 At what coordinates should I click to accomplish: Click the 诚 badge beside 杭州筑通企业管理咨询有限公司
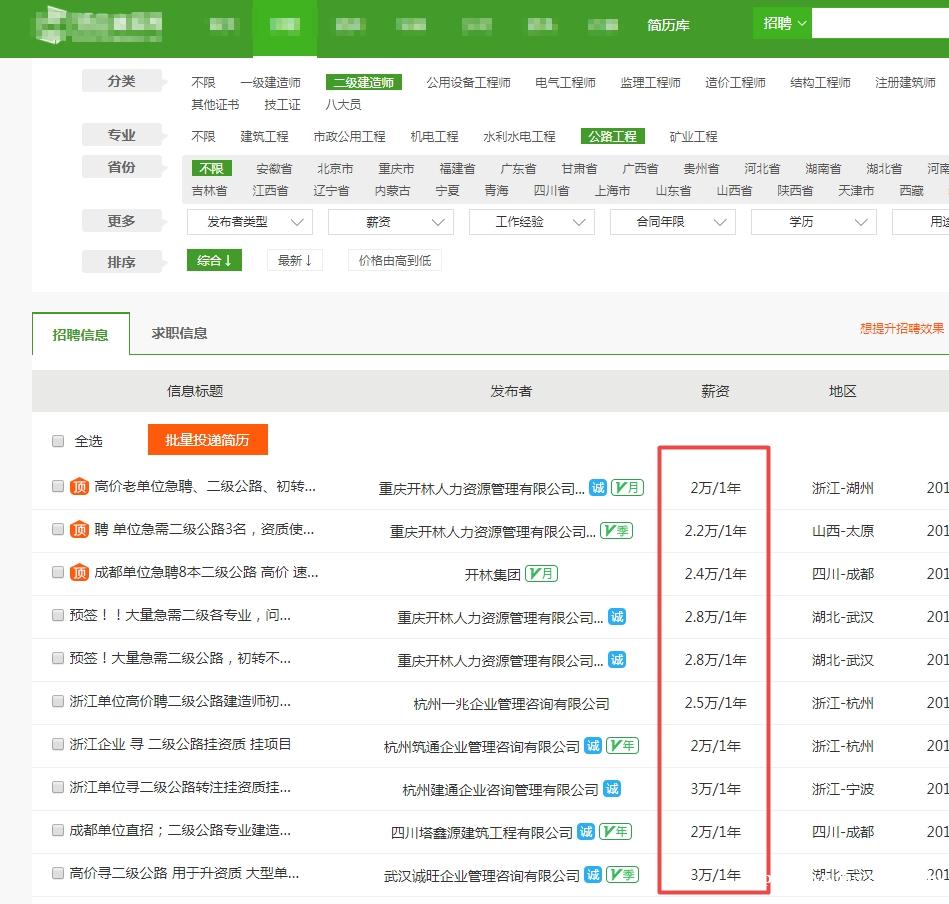coord(593,746)
